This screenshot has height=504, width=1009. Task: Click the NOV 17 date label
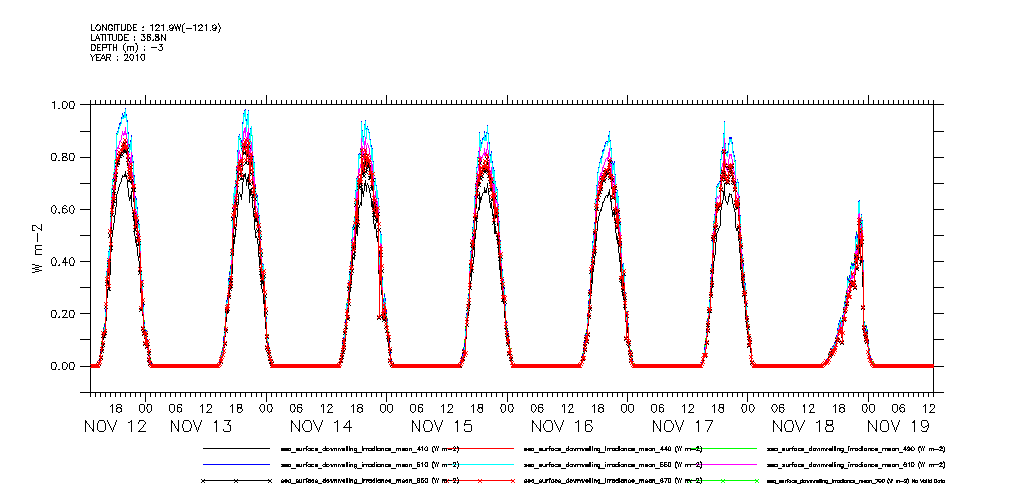[683, 426]
